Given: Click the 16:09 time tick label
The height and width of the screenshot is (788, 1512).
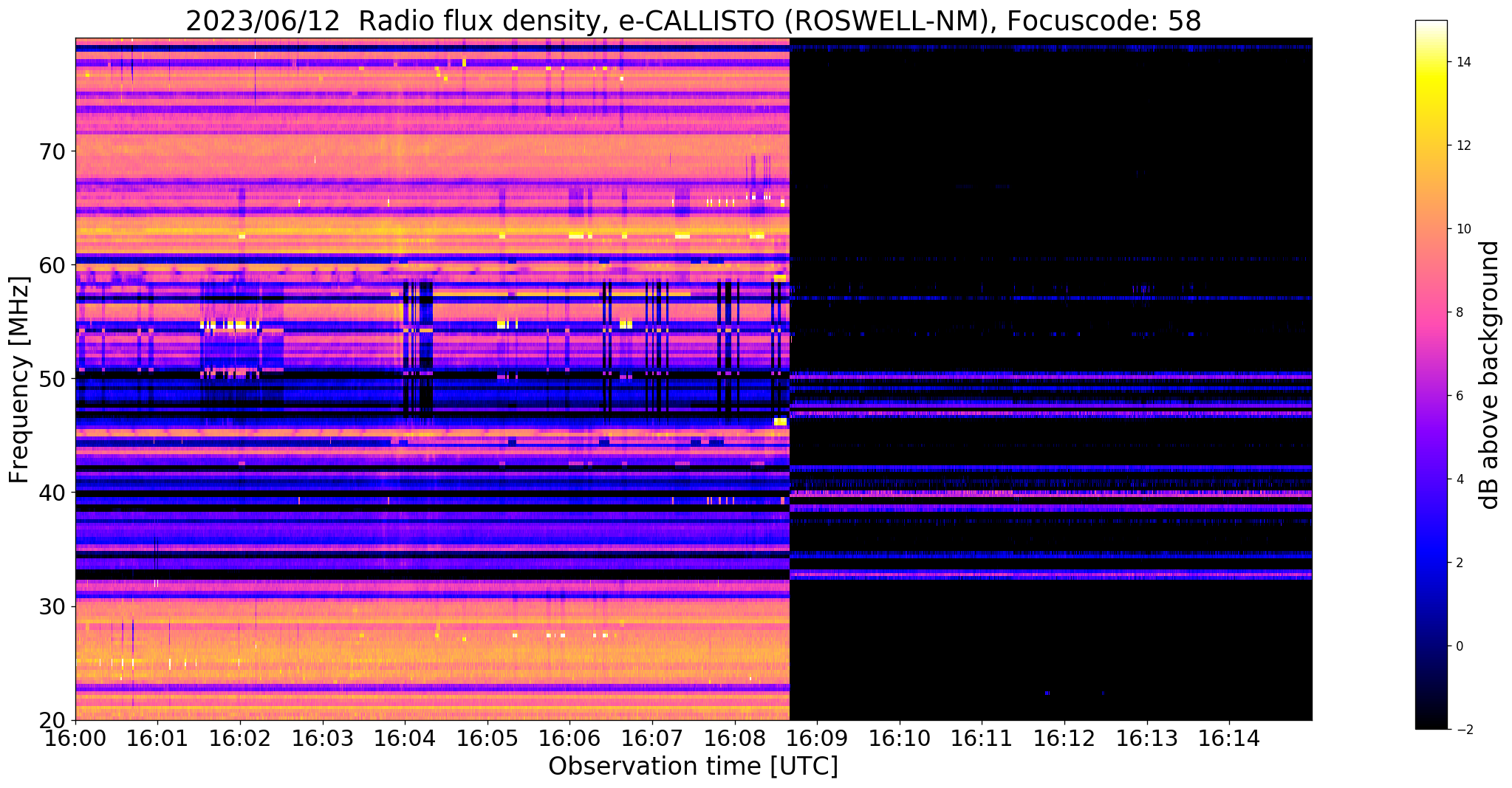Looking at the screenshot, I should coord(817,737).
